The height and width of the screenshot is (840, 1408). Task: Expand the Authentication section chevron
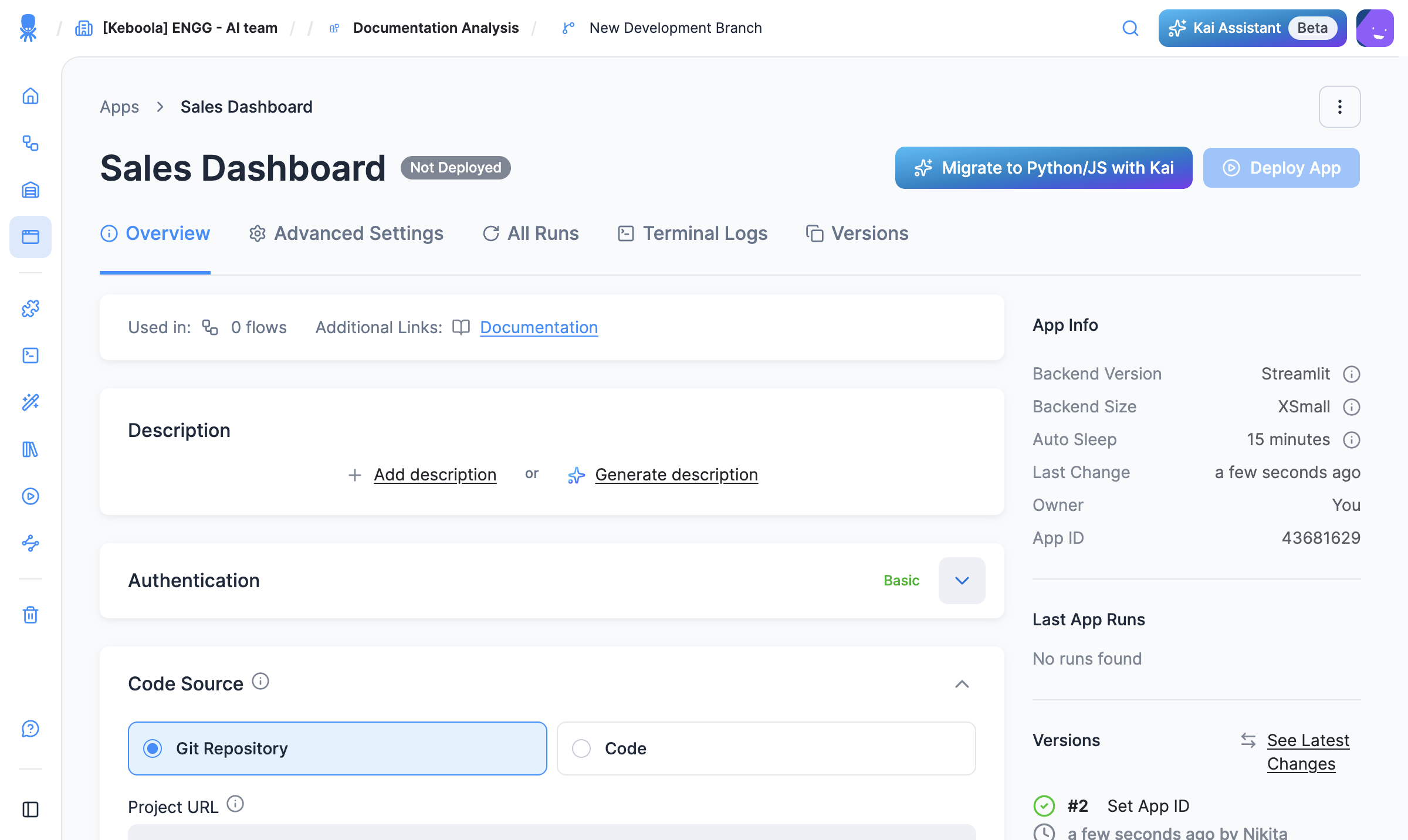[962, 581]
